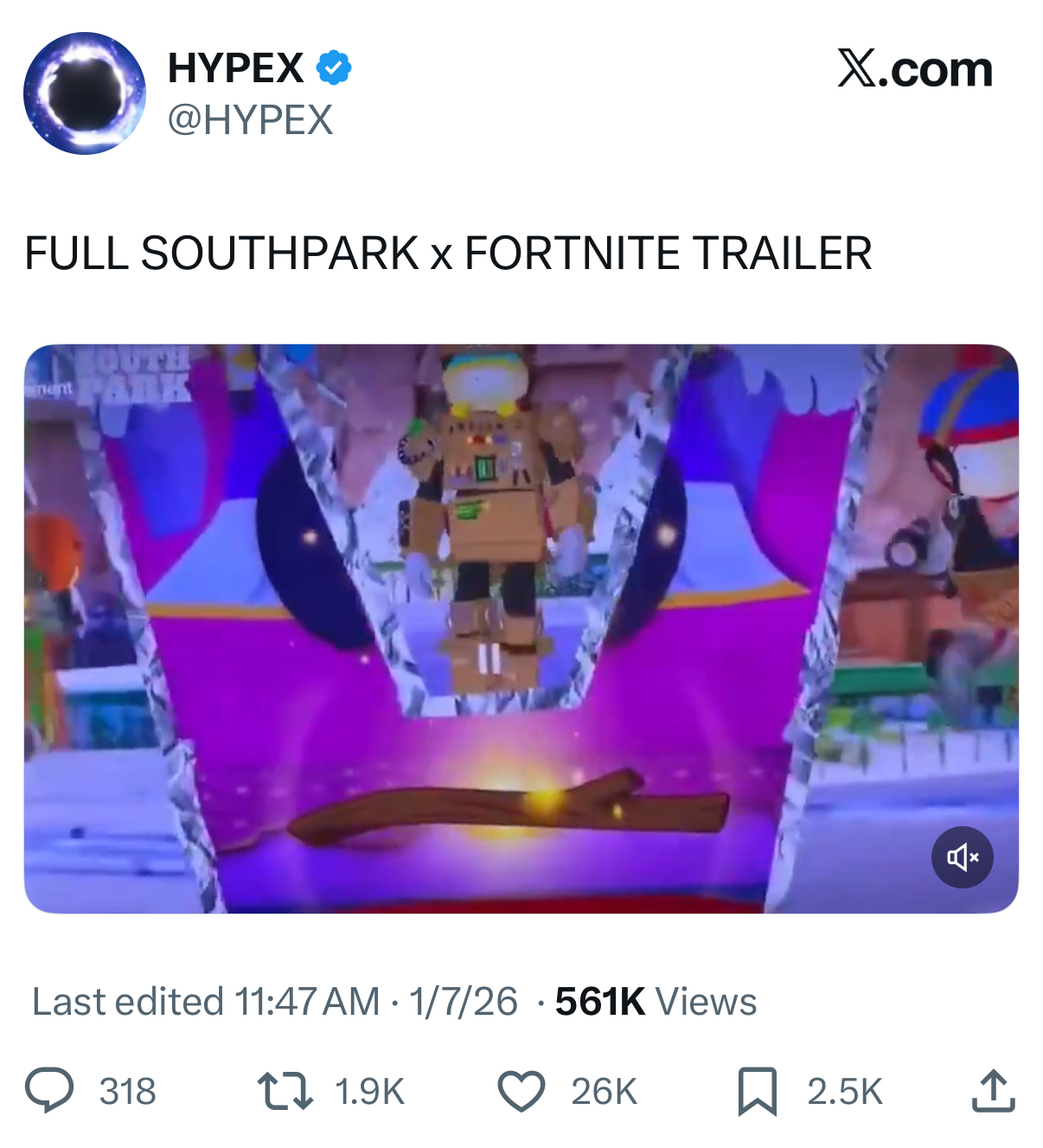Click the 1/7/26 post date
This screenshot has height=1148, width=1043.
463,1002
